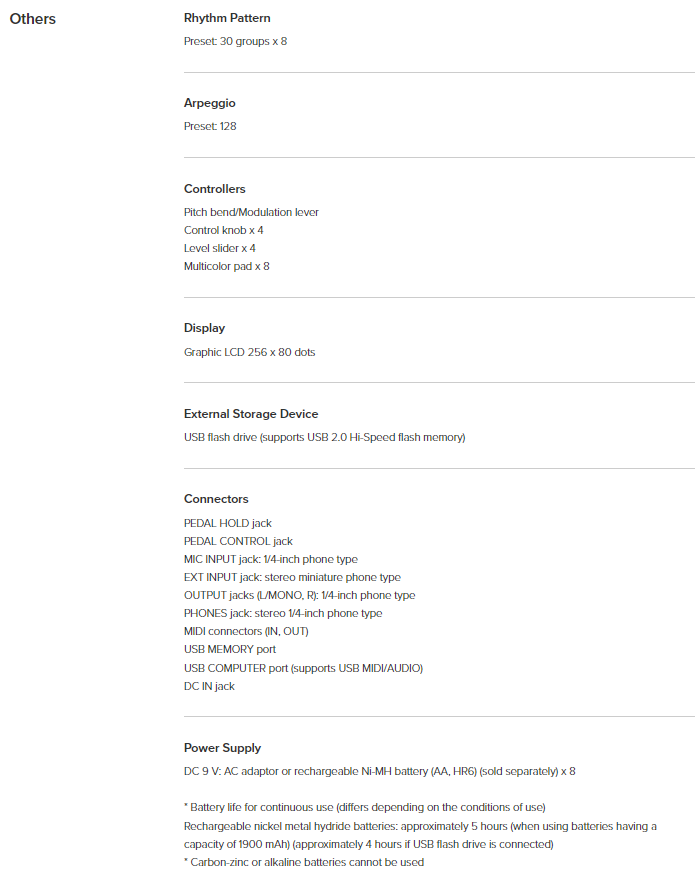Select the Arpeggio heading
This screenshot has width=695, height=882.
point(210,104)
